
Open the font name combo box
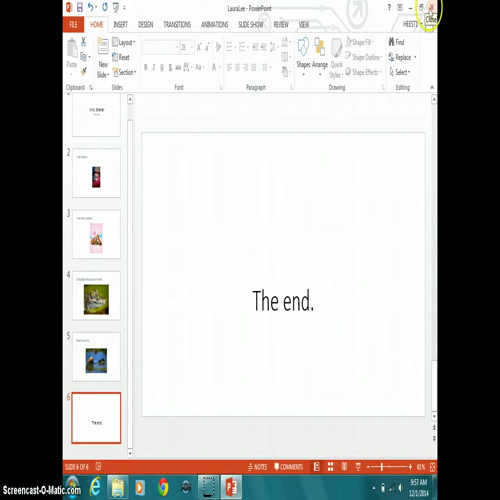coord(161,47)
